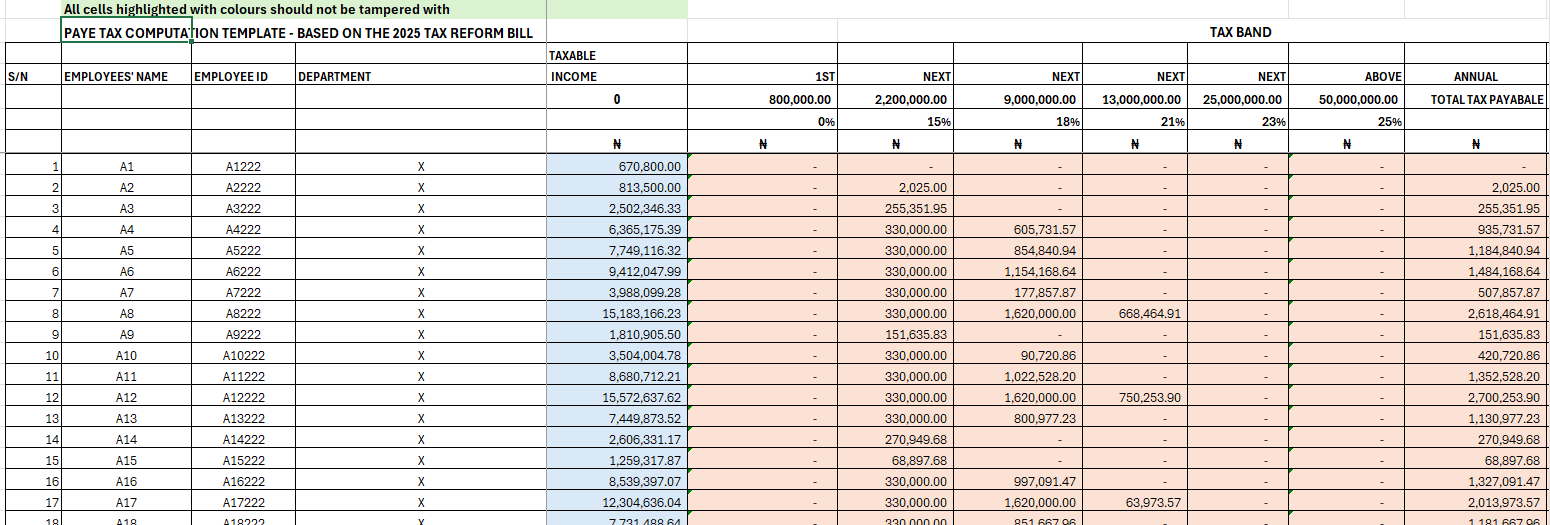Viewport: 1550px width, 525px height.
Task: Click the 177,857.87 tax band cell
Action: (1018, 292)
